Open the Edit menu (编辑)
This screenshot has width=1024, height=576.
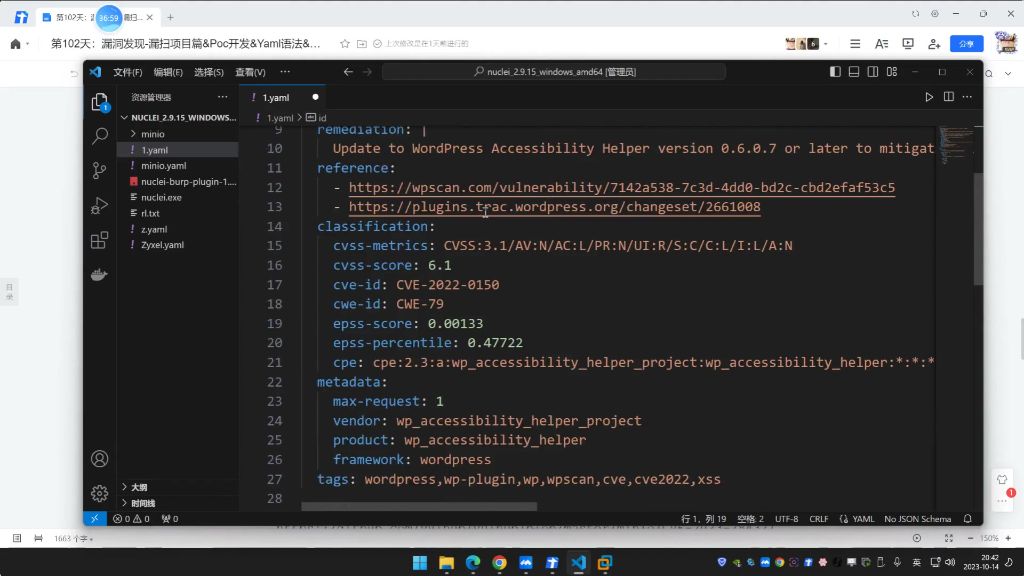(x=168, y=72)
